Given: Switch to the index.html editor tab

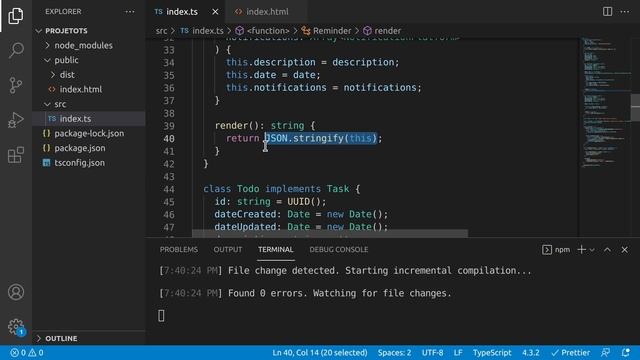Looking at the screenshot, I should (267, 12).
